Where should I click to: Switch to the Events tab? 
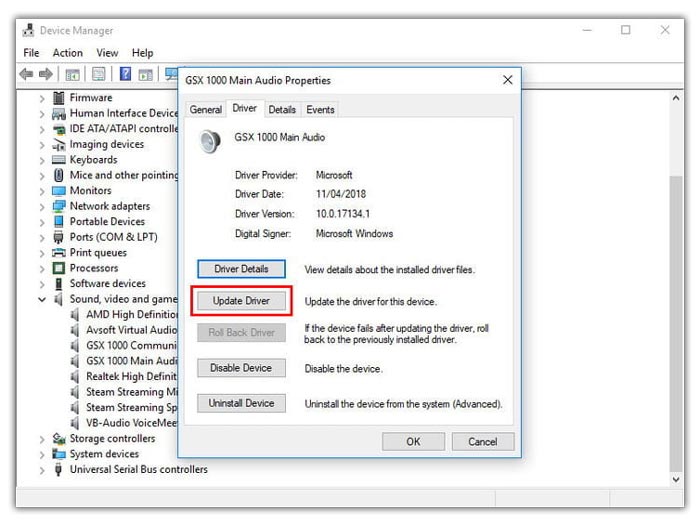click(320, 109)
